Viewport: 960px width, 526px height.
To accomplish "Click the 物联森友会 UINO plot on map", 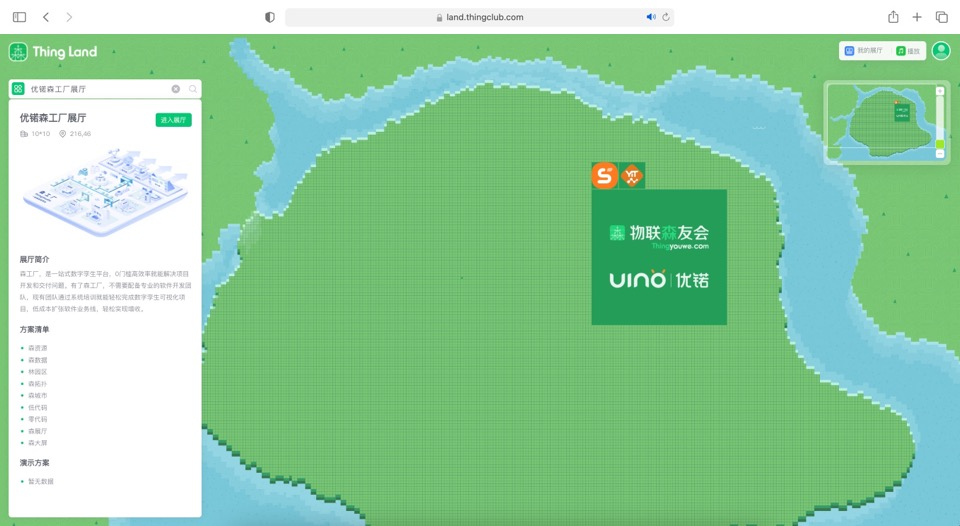I will click(659, 257).
